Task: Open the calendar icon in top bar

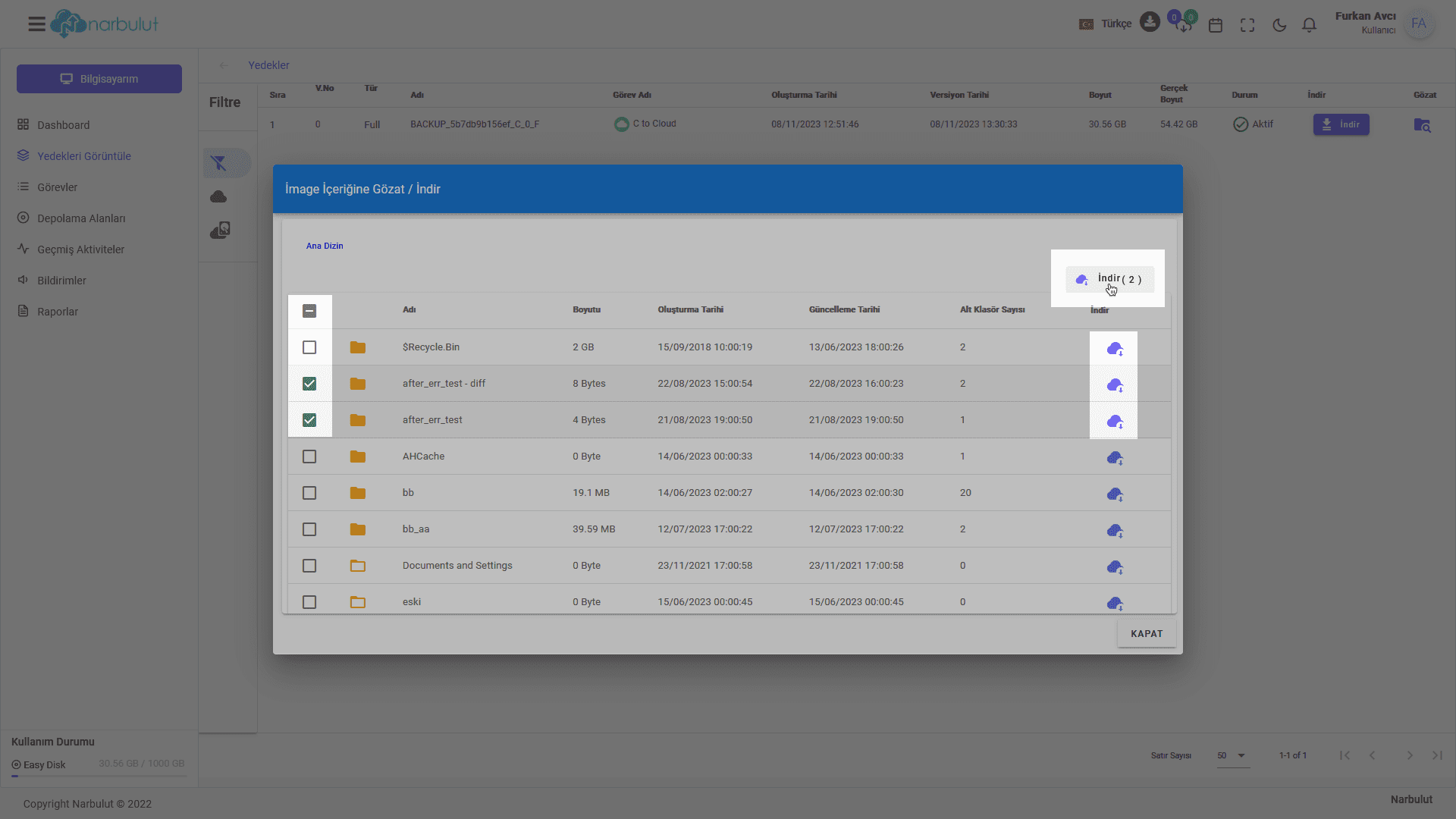Action: pyautogui.click(x=1216, y=25)
